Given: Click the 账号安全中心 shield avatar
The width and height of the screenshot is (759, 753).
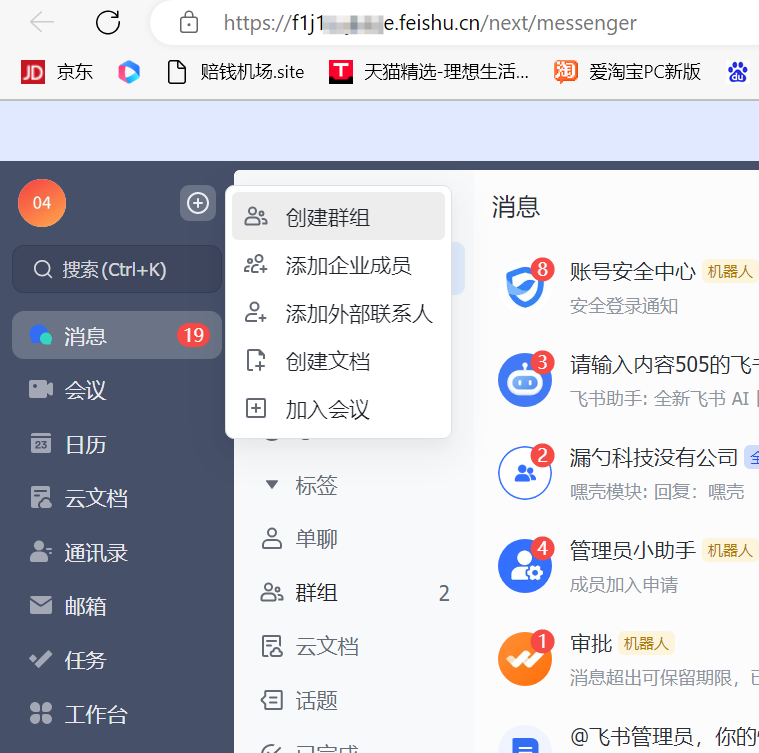Looking at the screenshot, I should [525, 288].
